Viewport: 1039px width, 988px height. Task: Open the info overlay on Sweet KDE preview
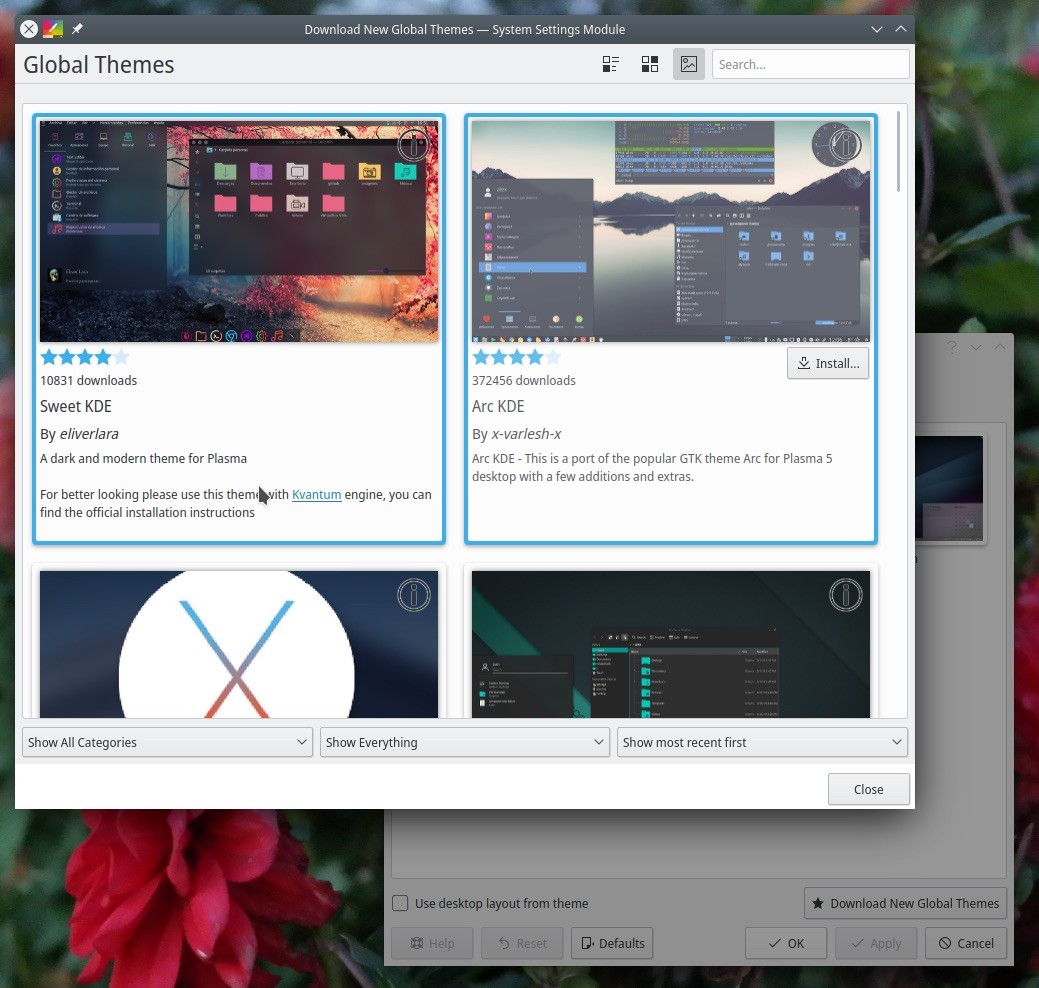point(413,144)
